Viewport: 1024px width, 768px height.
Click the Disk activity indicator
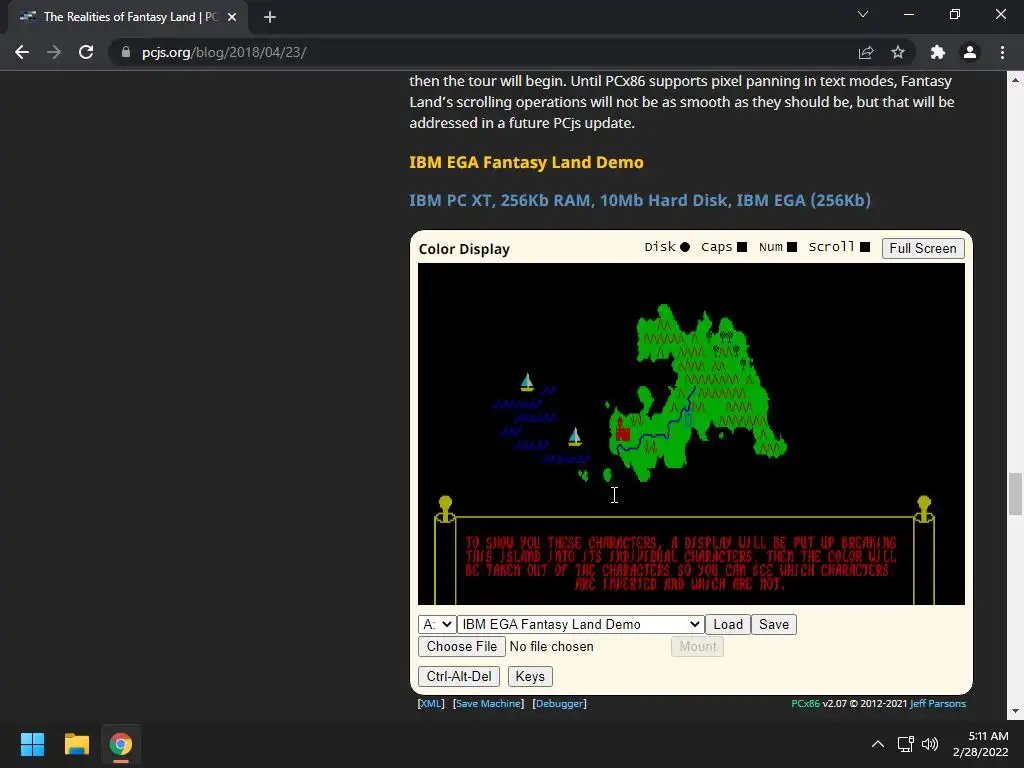tap(684, 247)
